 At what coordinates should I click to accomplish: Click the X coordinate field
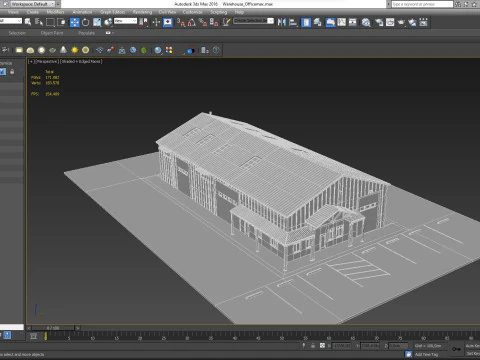click(x=342, y=346)
